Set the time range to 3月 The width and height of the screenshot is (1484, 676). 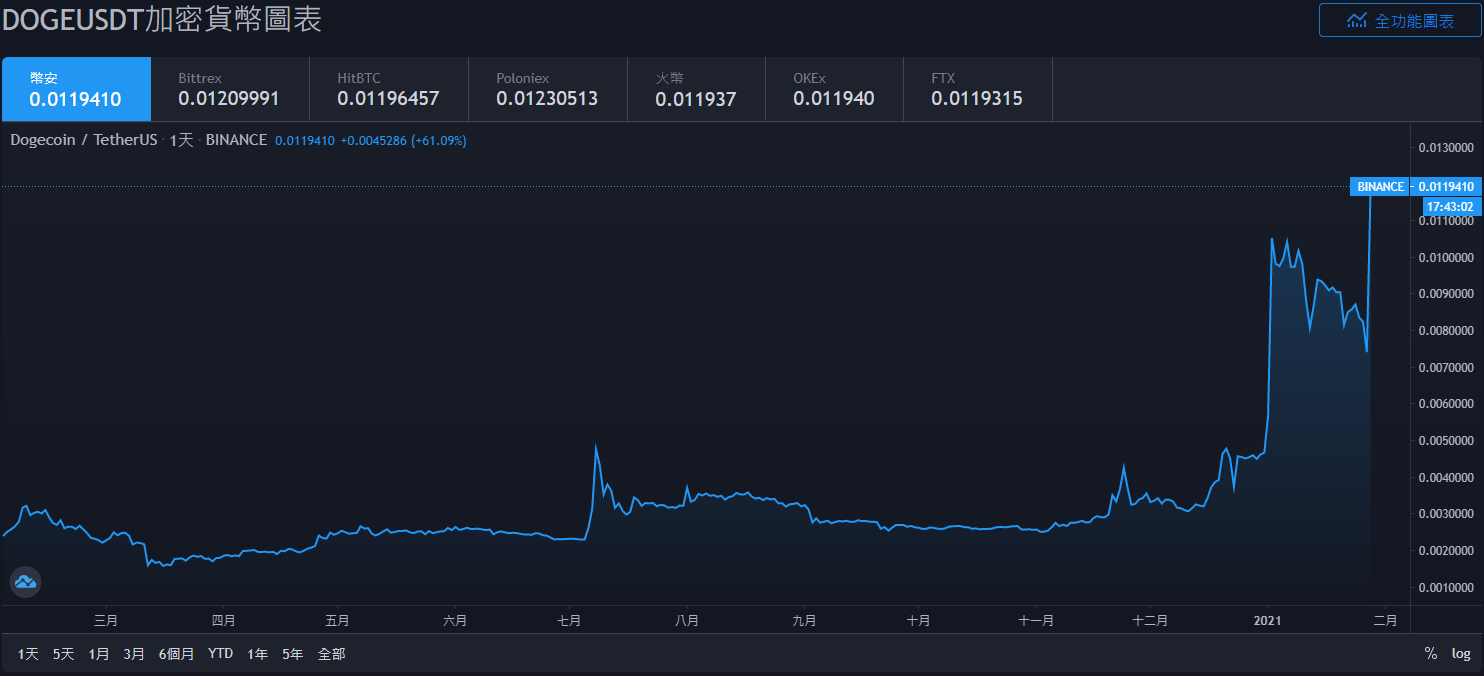pyautogui.click(x=134, y=654)
